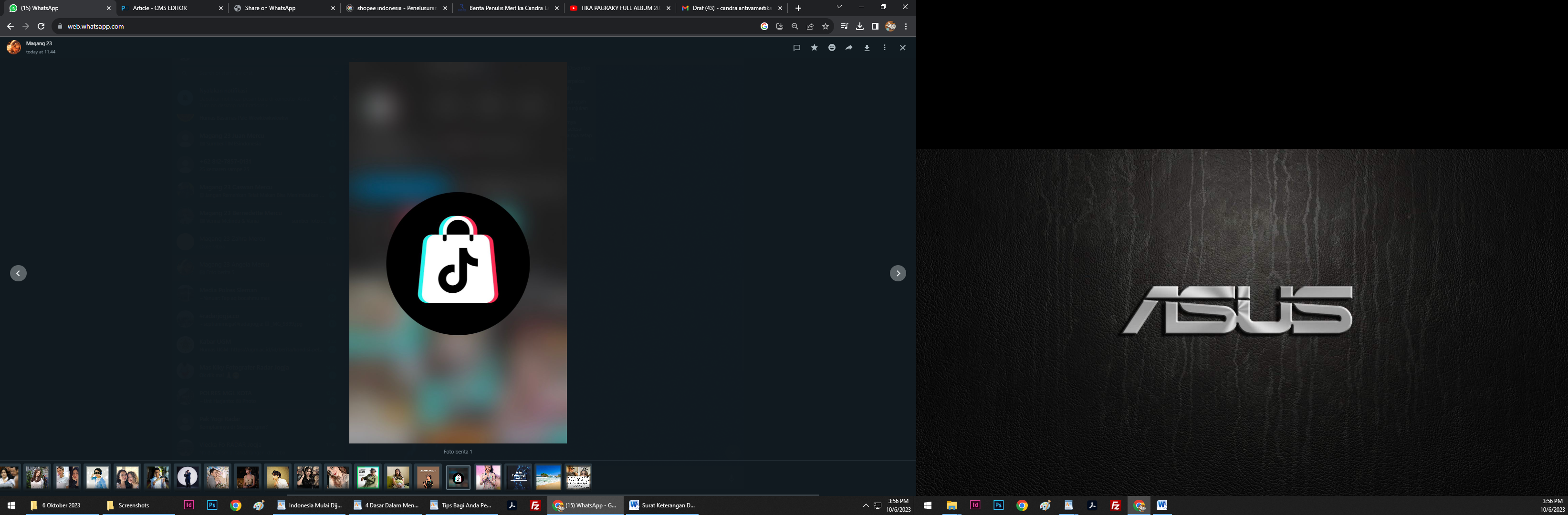Select the man-in-white-spotlight-circle thumbnail

click(188, 477)
